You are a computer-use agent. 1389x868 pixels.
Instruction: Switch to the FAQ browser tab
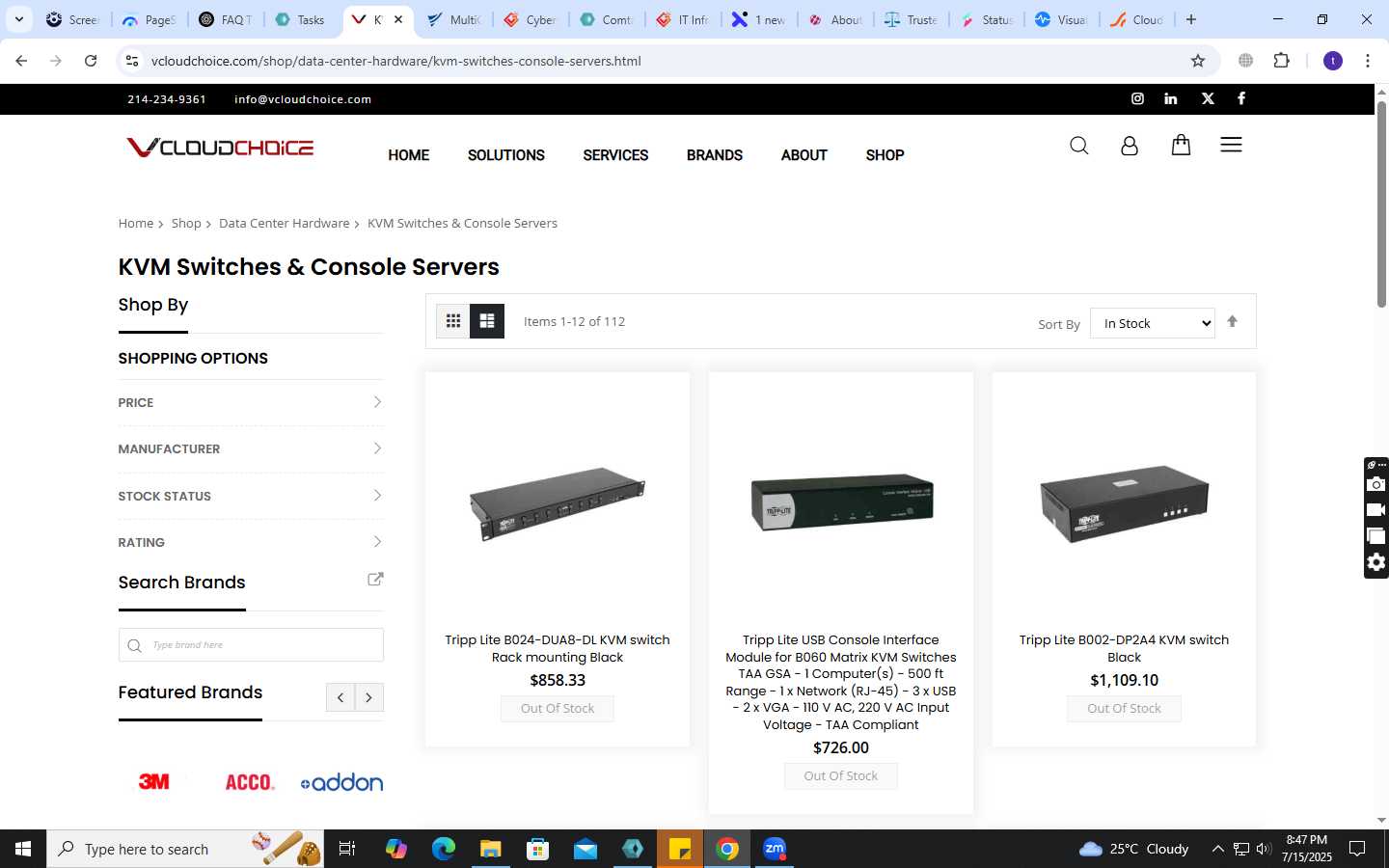[225, 19]
